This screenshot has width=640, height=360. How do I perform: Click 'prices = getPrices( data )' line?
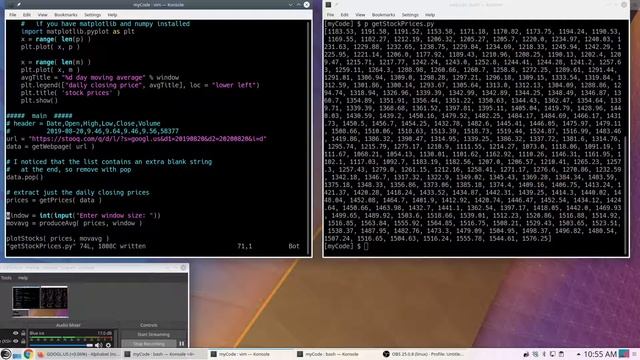[x=54, y=200]
